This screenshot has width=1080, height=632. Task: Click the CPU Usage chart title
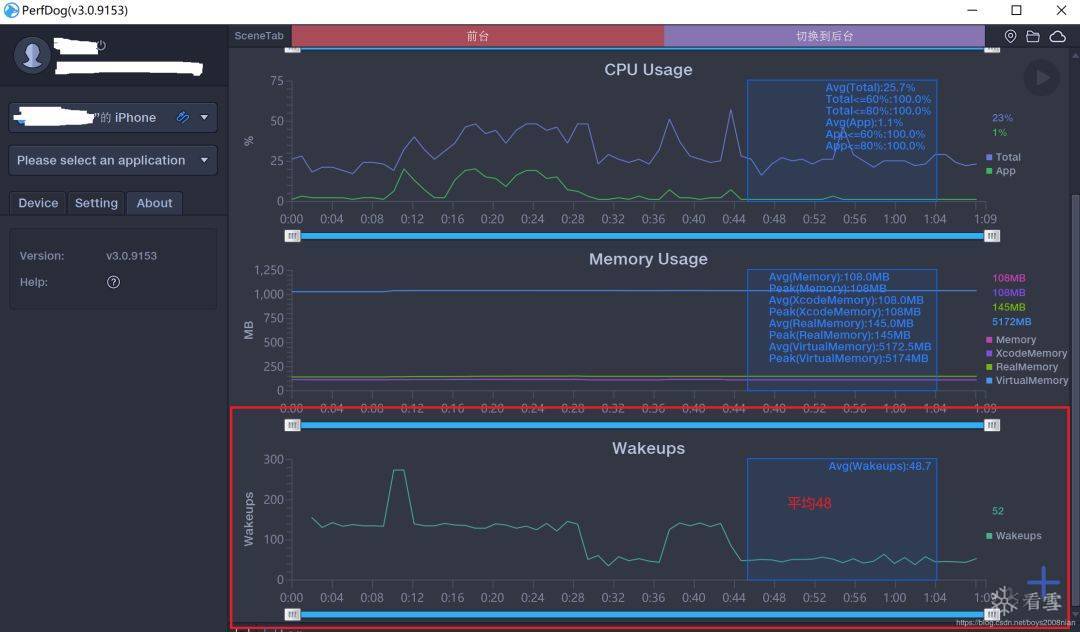(x=648, y=70)
